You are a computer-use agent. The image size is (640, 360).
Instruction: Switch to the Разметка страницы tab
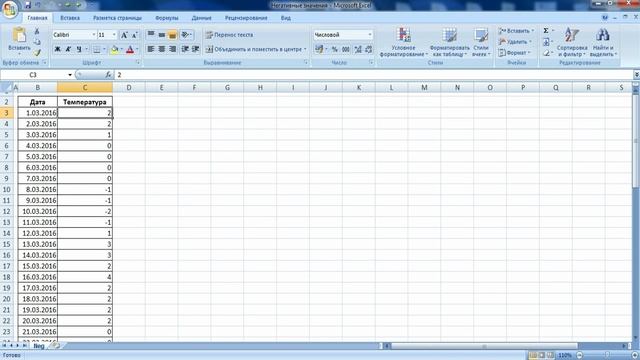coord(117,18)
